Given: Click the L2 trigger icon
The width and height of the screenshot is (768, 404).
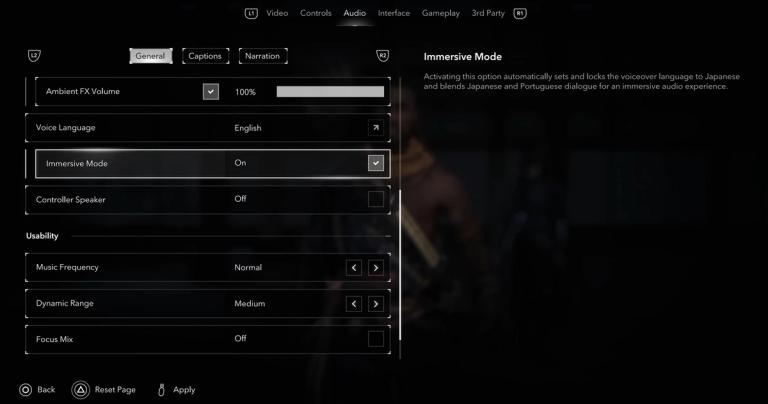Looking at the screenshot, I should point(34,56).
